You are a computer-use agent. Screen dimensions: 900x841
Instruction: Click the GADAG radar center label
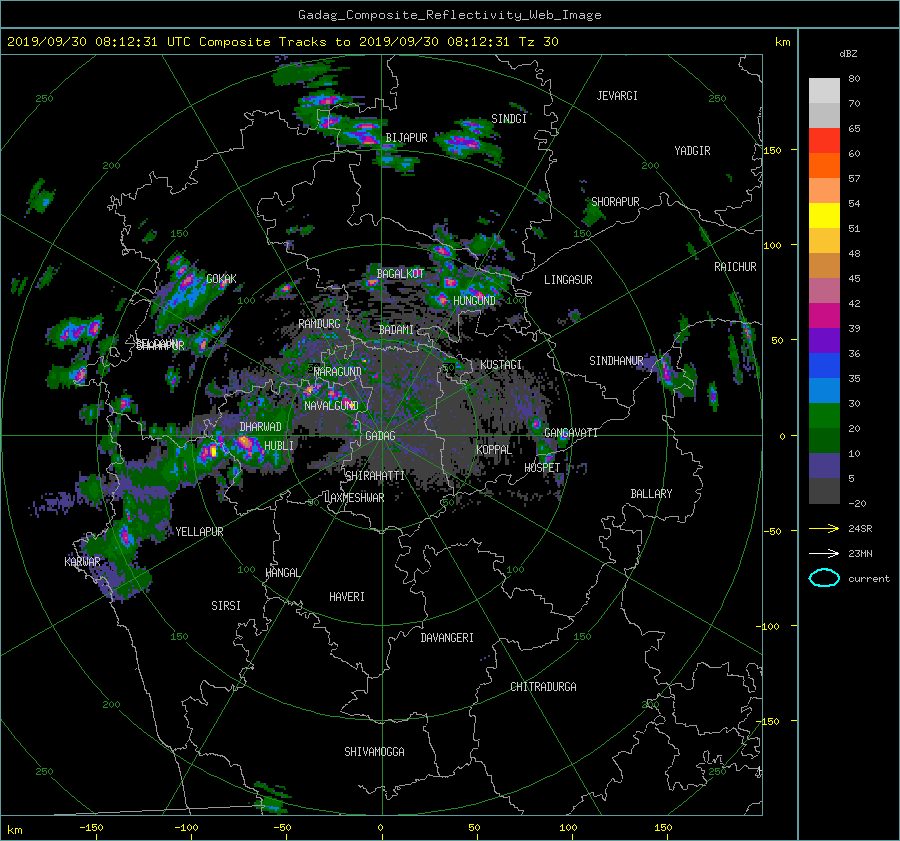pyautogui.click(x=380, y=436)
